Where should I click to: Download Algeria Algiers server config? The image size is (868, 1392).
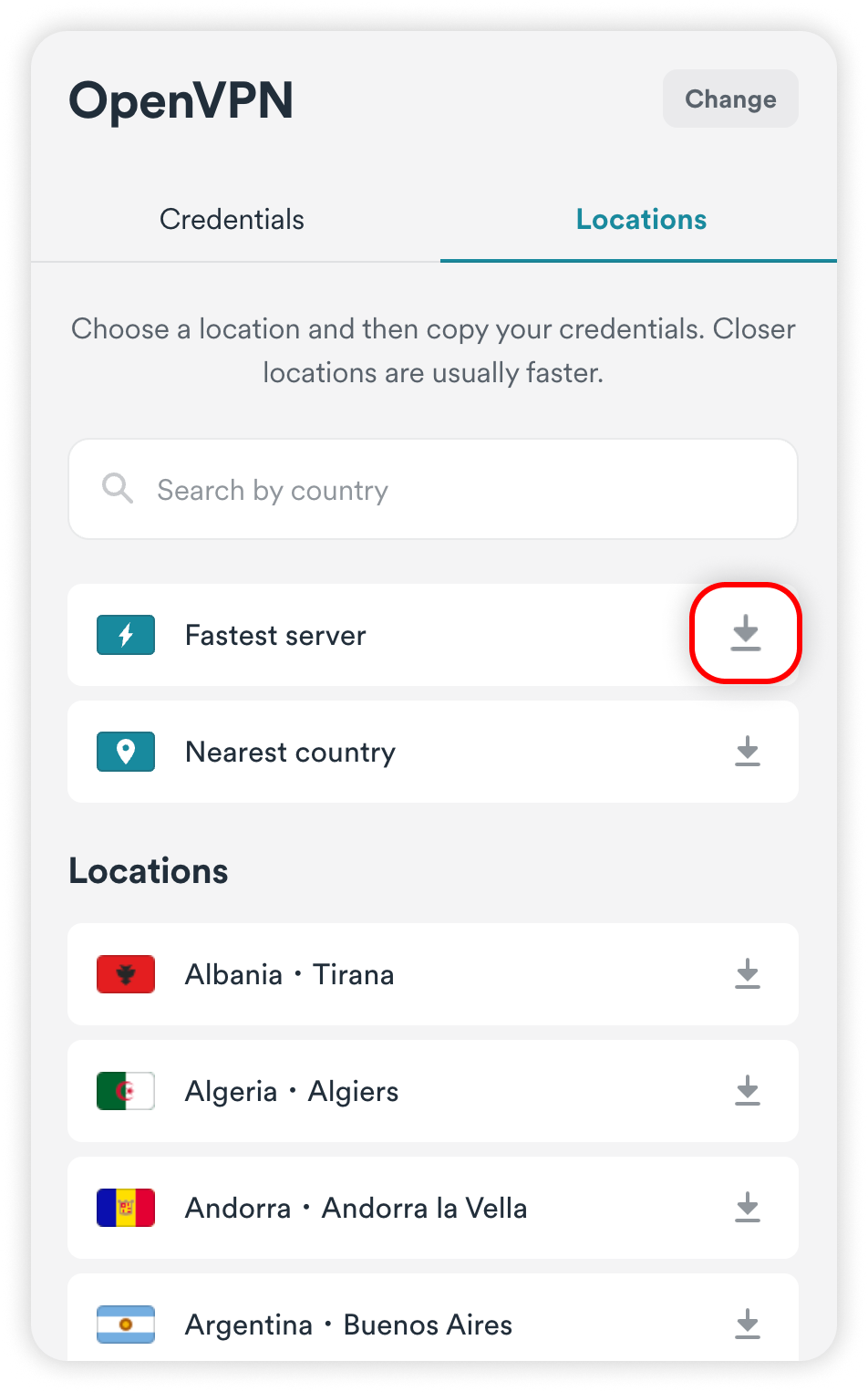747,1091
